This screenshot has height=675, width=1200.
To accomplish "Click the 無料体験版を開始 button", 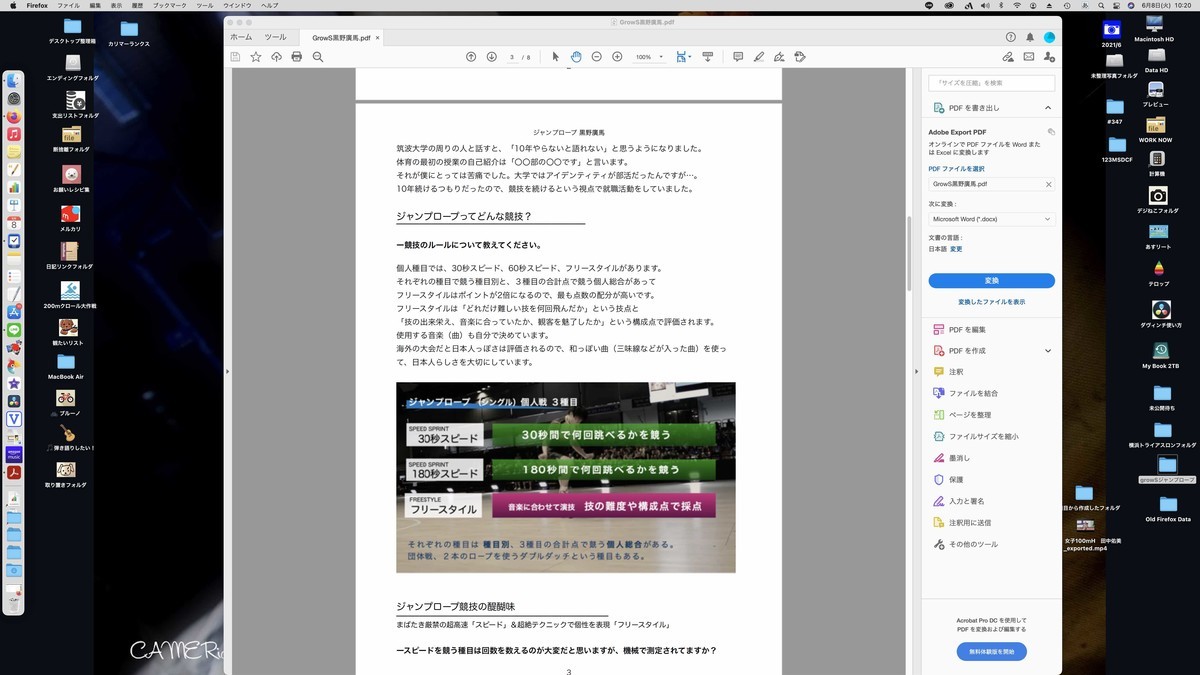I will click(991, 652).
